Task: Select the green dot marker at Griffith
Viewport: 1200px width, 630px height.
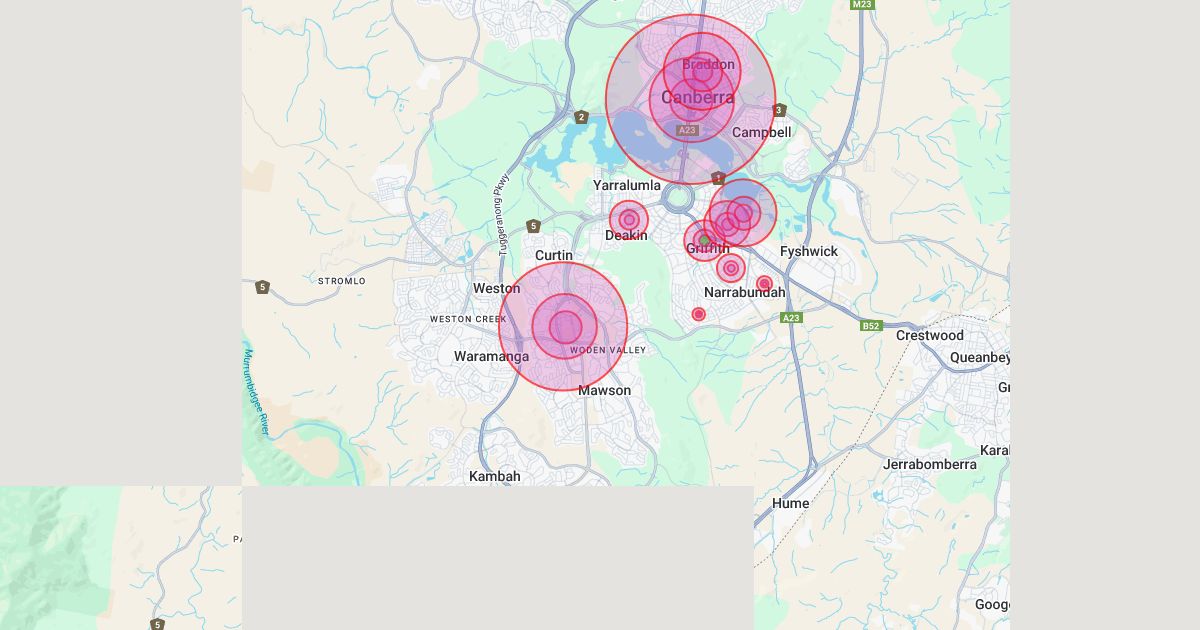Action: click(x=704, y=240)
